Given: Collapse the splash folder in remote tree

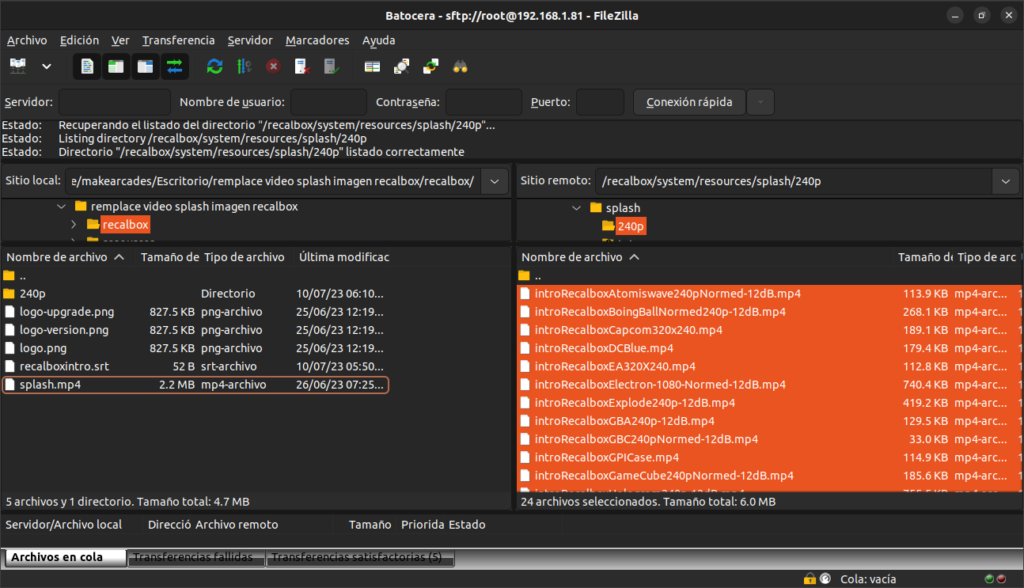Looking at the screenshot, I should click(576, 208).
